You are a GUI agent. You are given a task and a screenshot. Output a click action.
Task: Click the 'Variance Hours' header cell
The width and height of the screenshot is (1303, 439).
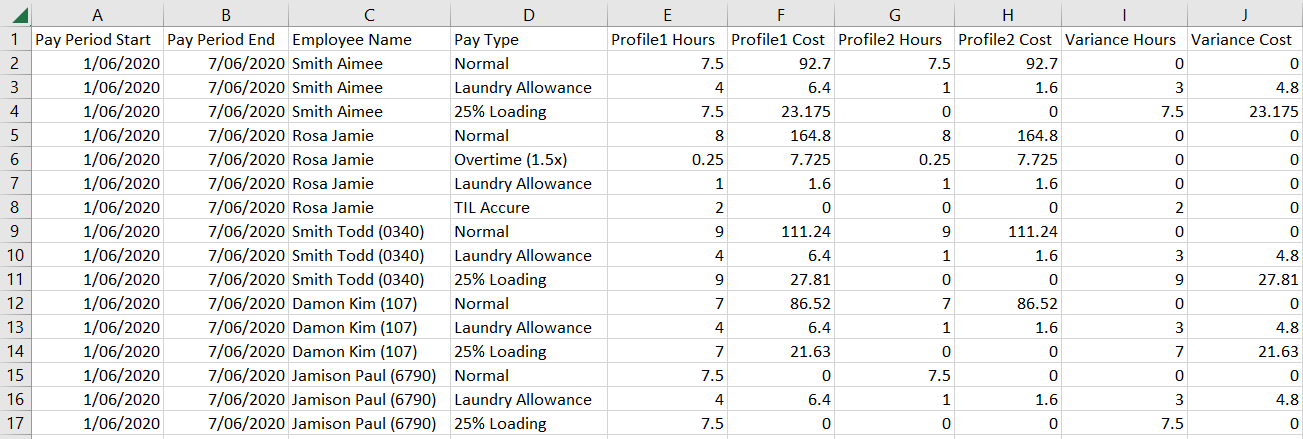tap(1123, 40)
